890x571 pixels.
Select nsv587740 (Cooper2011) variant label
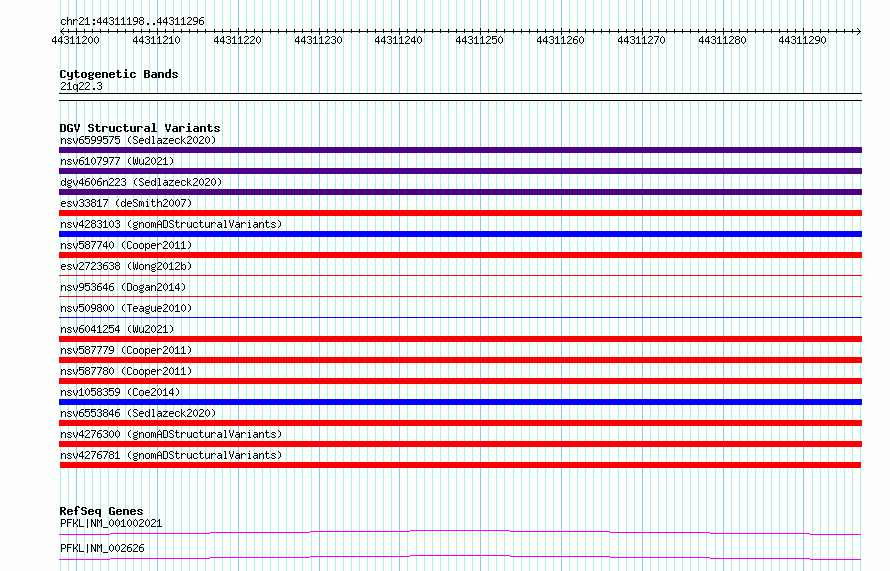click(x=126, y=245)
